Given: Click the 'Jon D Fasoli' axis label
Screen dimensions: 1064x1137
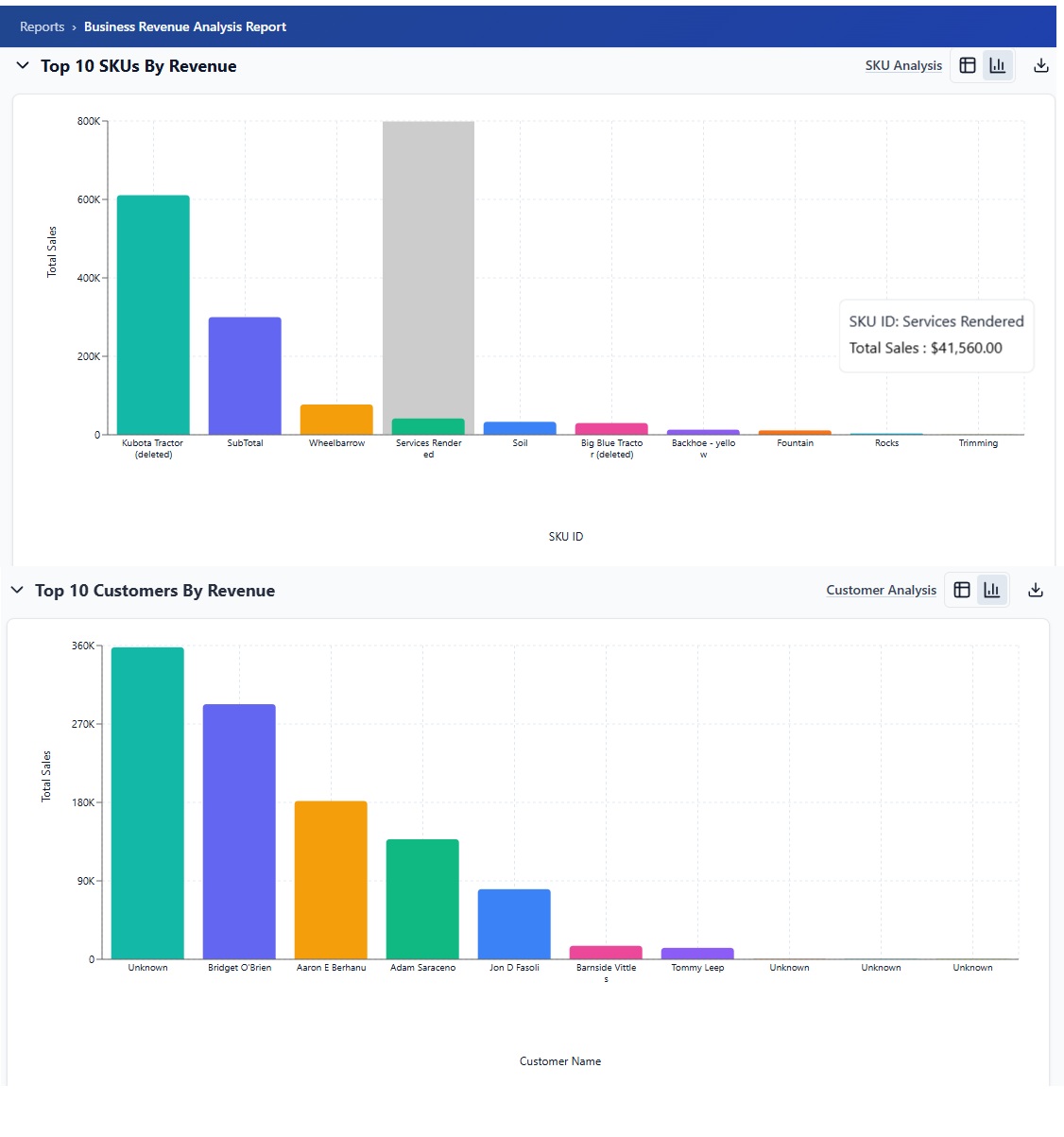Looking at the screenshot, I should click(x=514, y=968).
